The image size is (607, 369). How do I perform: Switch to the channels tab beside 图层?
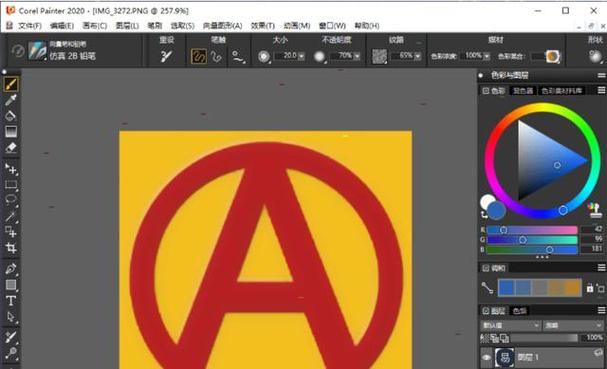(520, 311)
